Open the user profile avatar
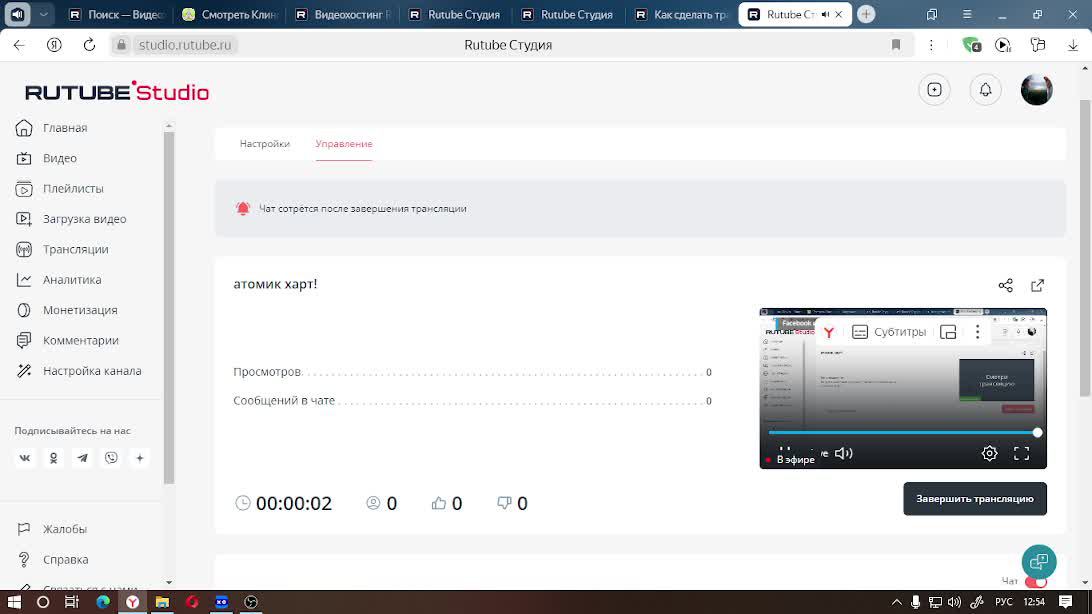This screenshot has width=1092, height=614. tap(1036, 90)
